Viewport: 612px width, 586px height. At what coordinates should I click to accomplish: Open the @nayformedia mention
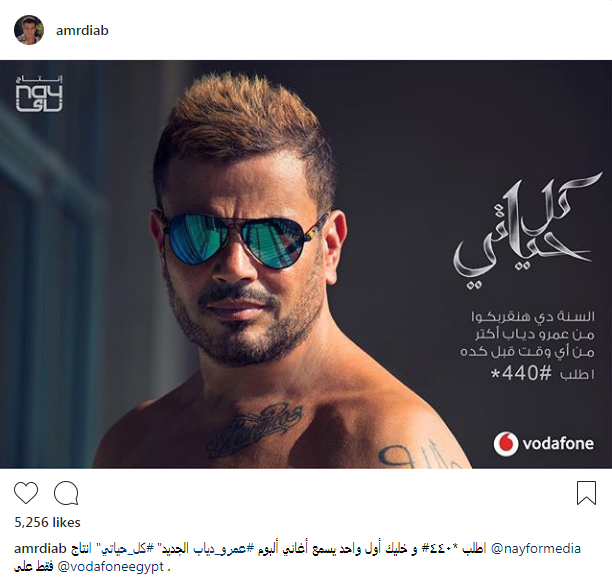click(x=536, y=549)
